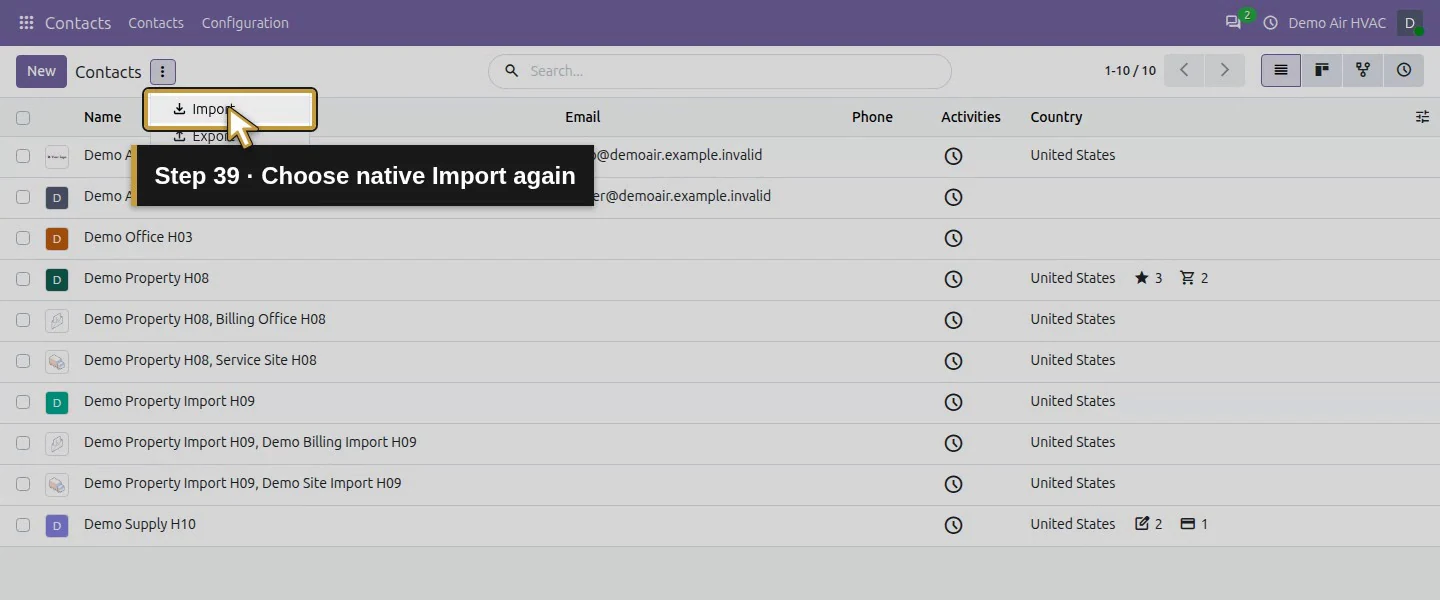The width and height of the screenshot is (1440, 600).
Task: Sort by Email column header
Action: pyautogui.click(x=582, y=117)
